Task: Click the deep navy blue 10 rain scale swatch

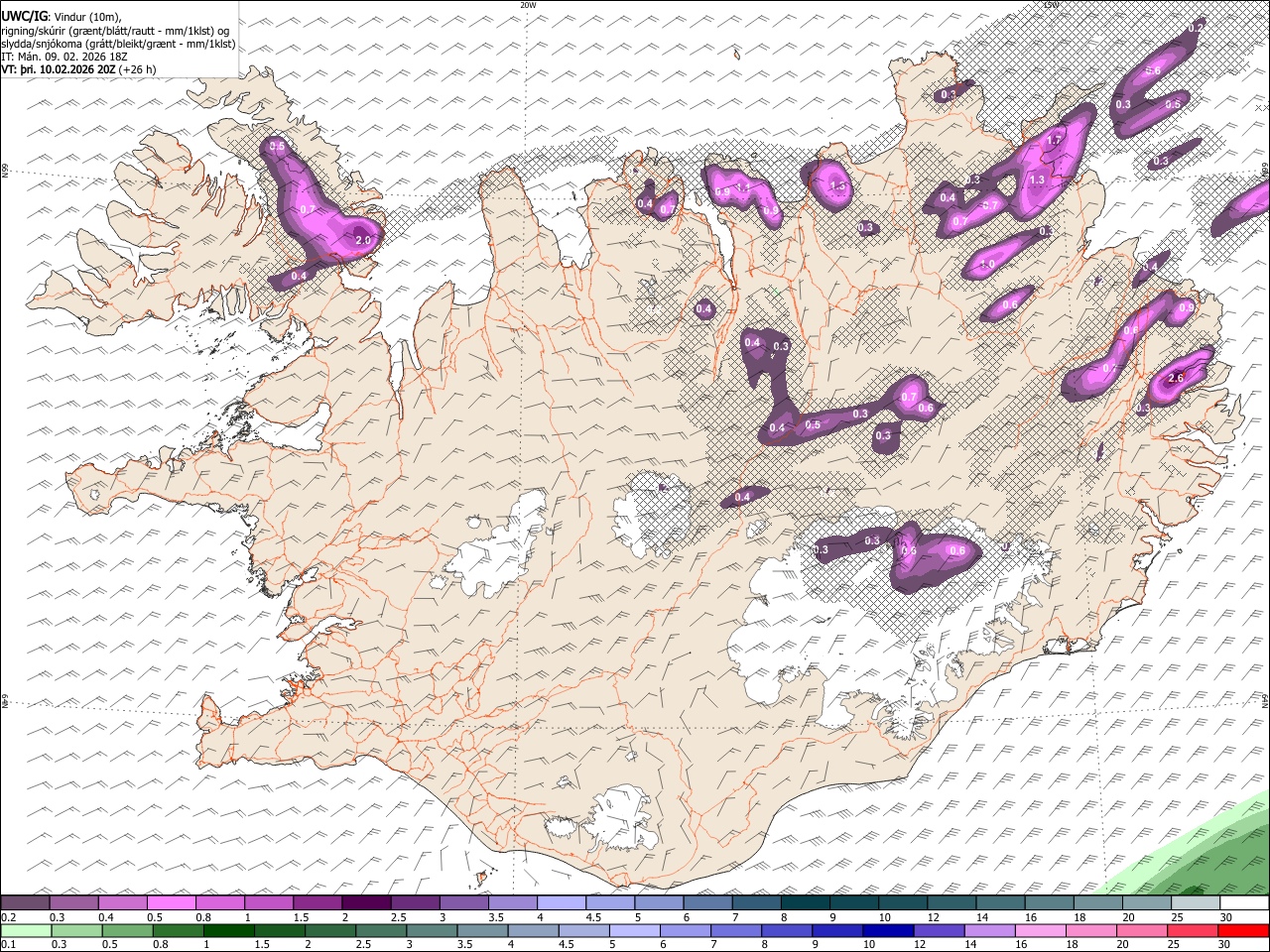Action: (x=887, y=931)
